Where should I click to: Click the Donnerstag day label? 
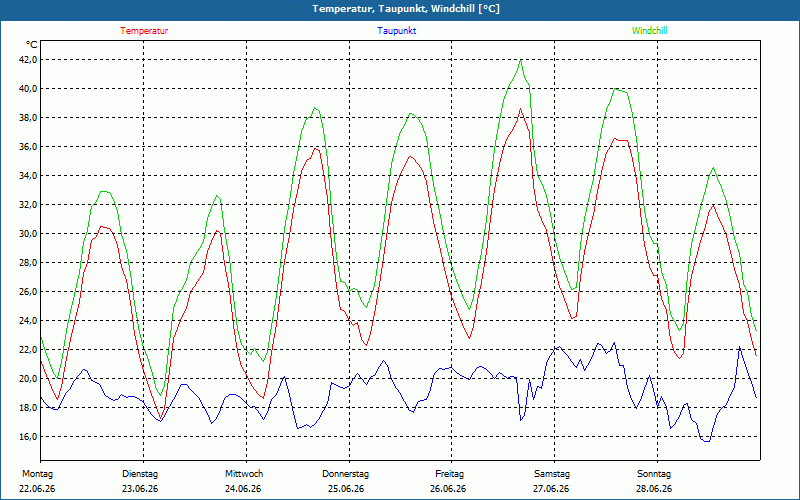pos(345,474)
